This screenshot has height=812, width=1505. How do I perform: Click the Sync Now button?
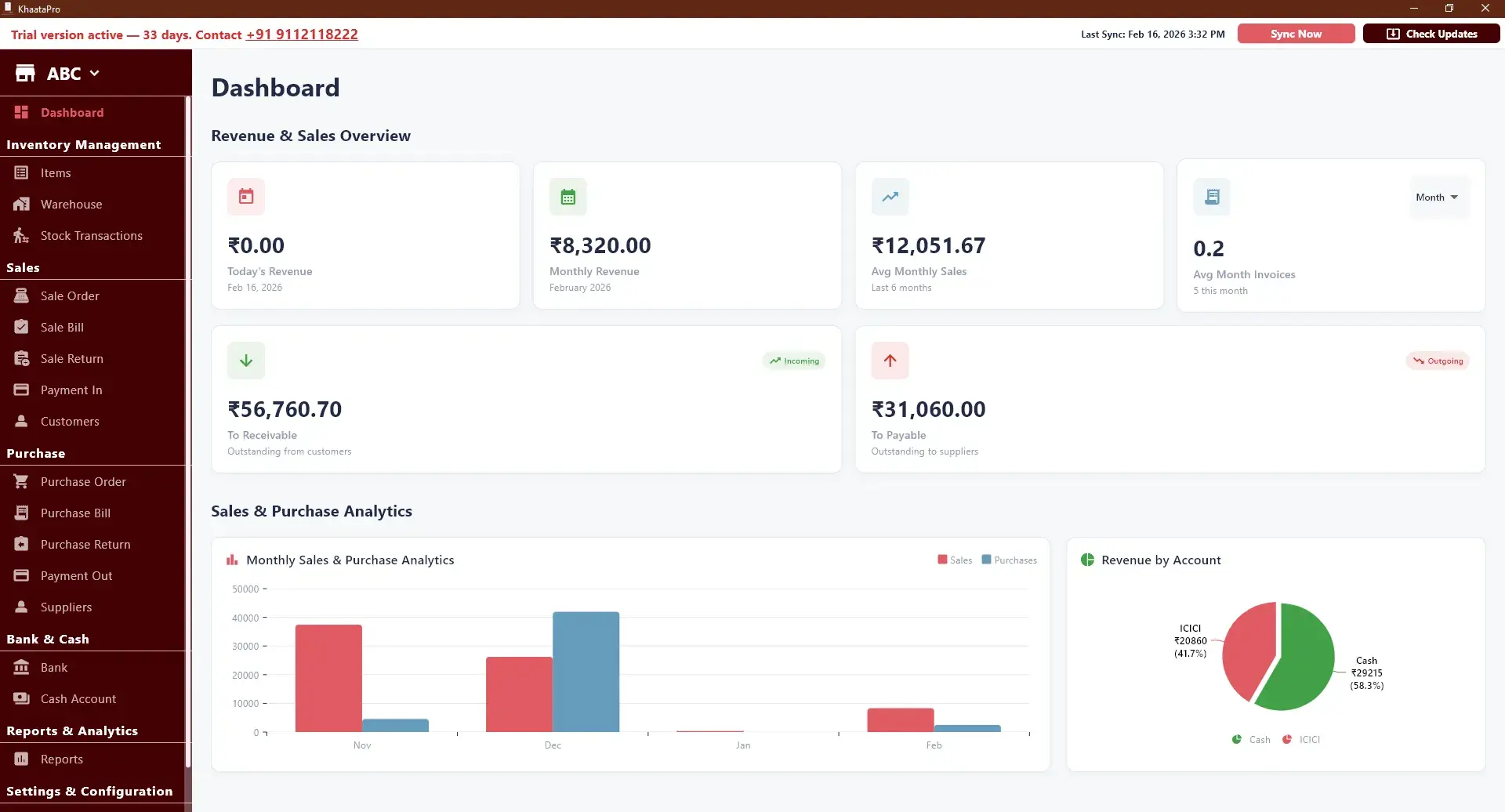click(1294, 34)
